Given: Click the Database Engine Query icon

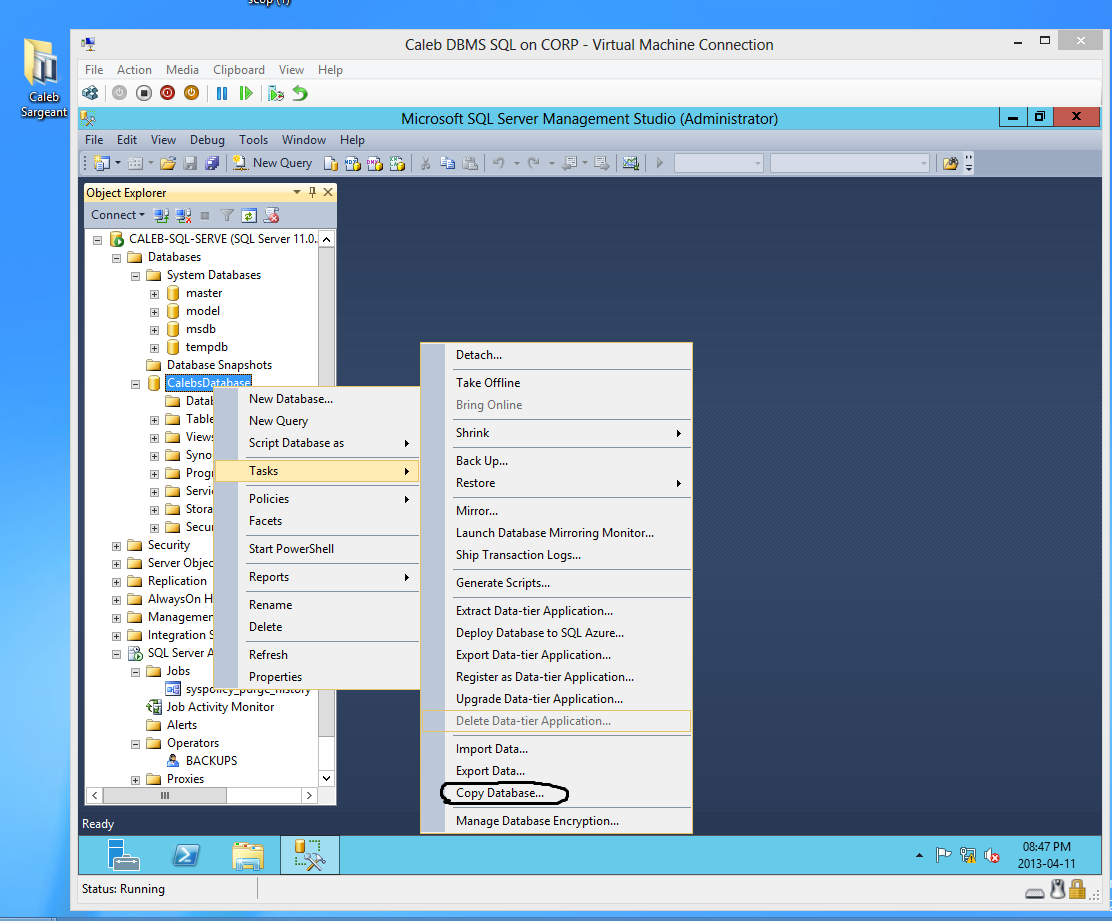Looking at the screenshot, I should point(330,163).
